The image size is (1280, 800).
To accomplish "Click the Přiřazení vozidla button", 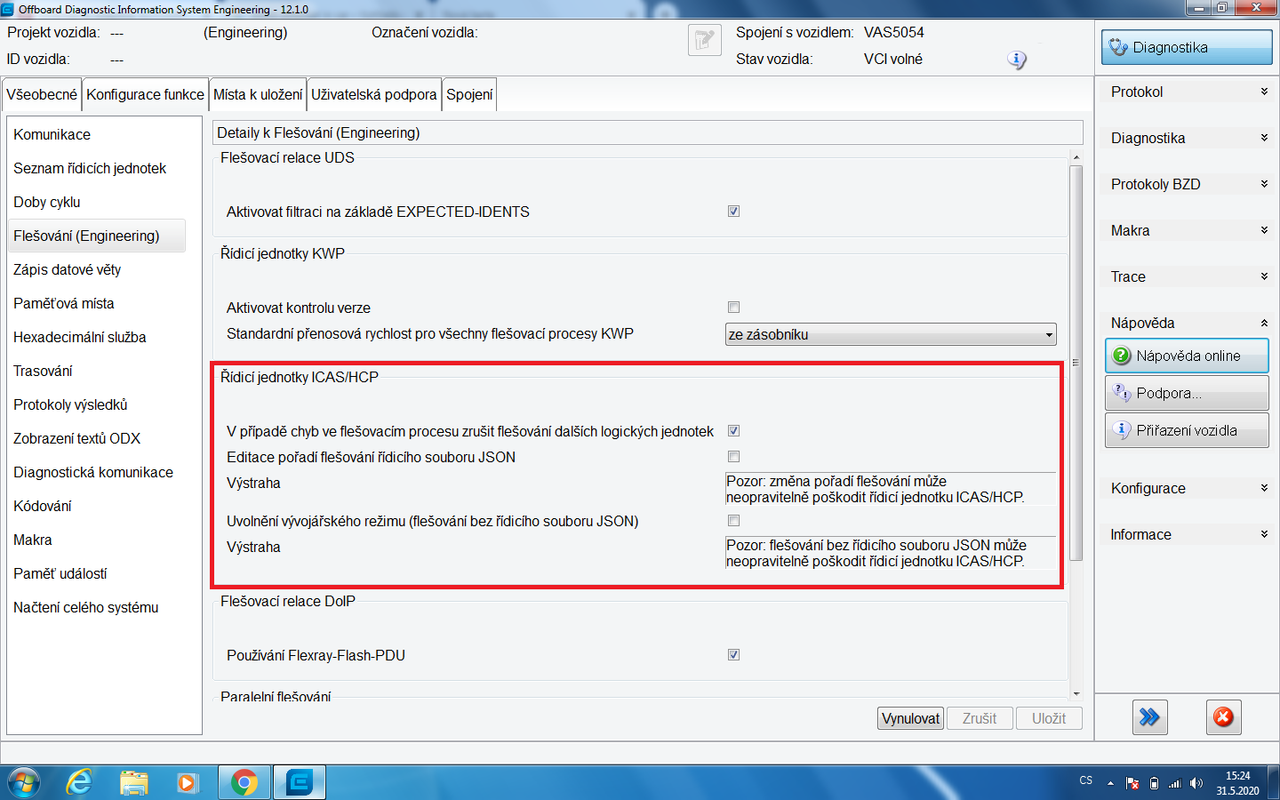I will point(1187,431).
